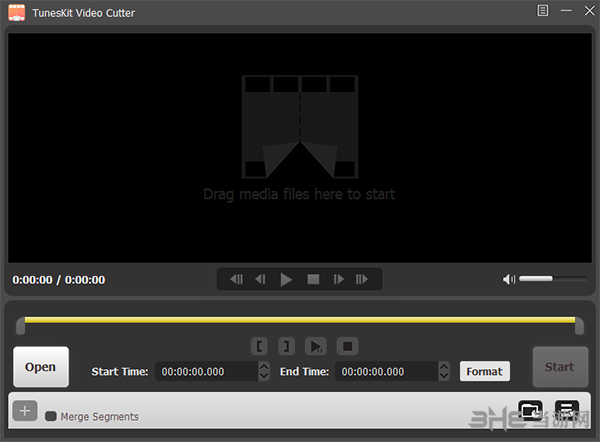This screenshot has height=442, width=600.
Task: Click the End Time spinner arrows
Action: click(443, 371)
